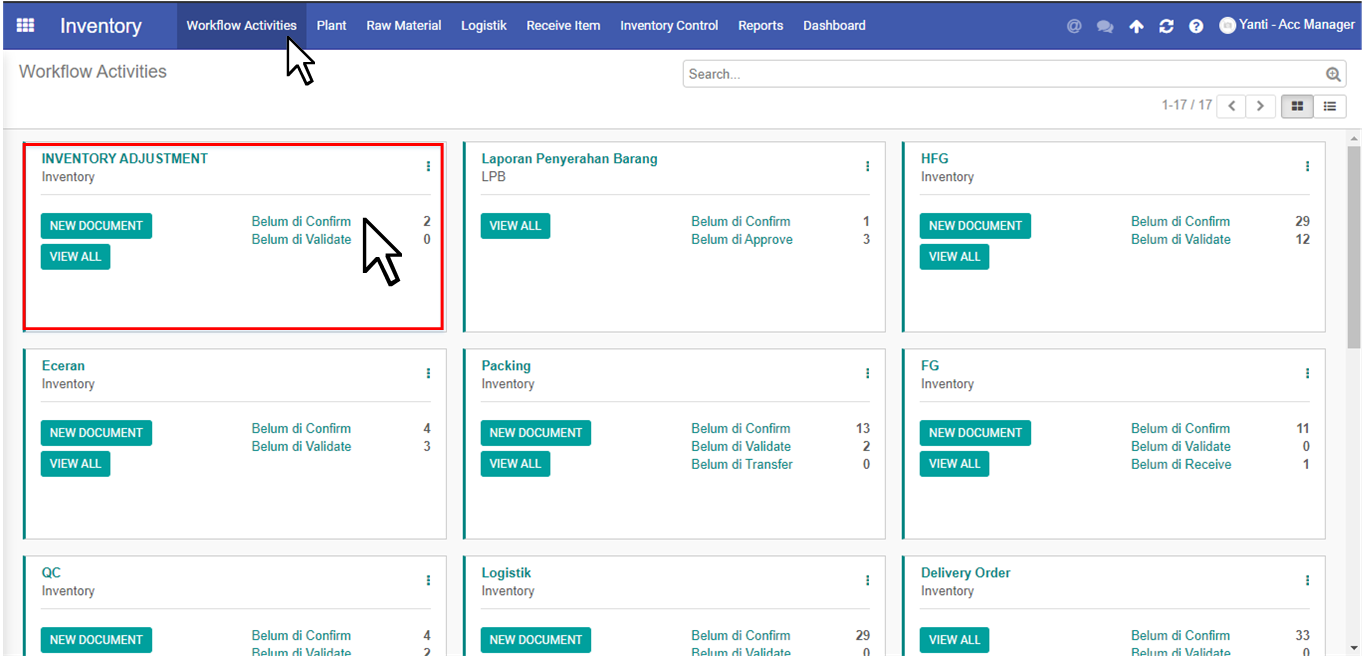Click New Document in Inventory Adjustment card
The height and width of the screenshot is (657, 1365).
[96, 226]
